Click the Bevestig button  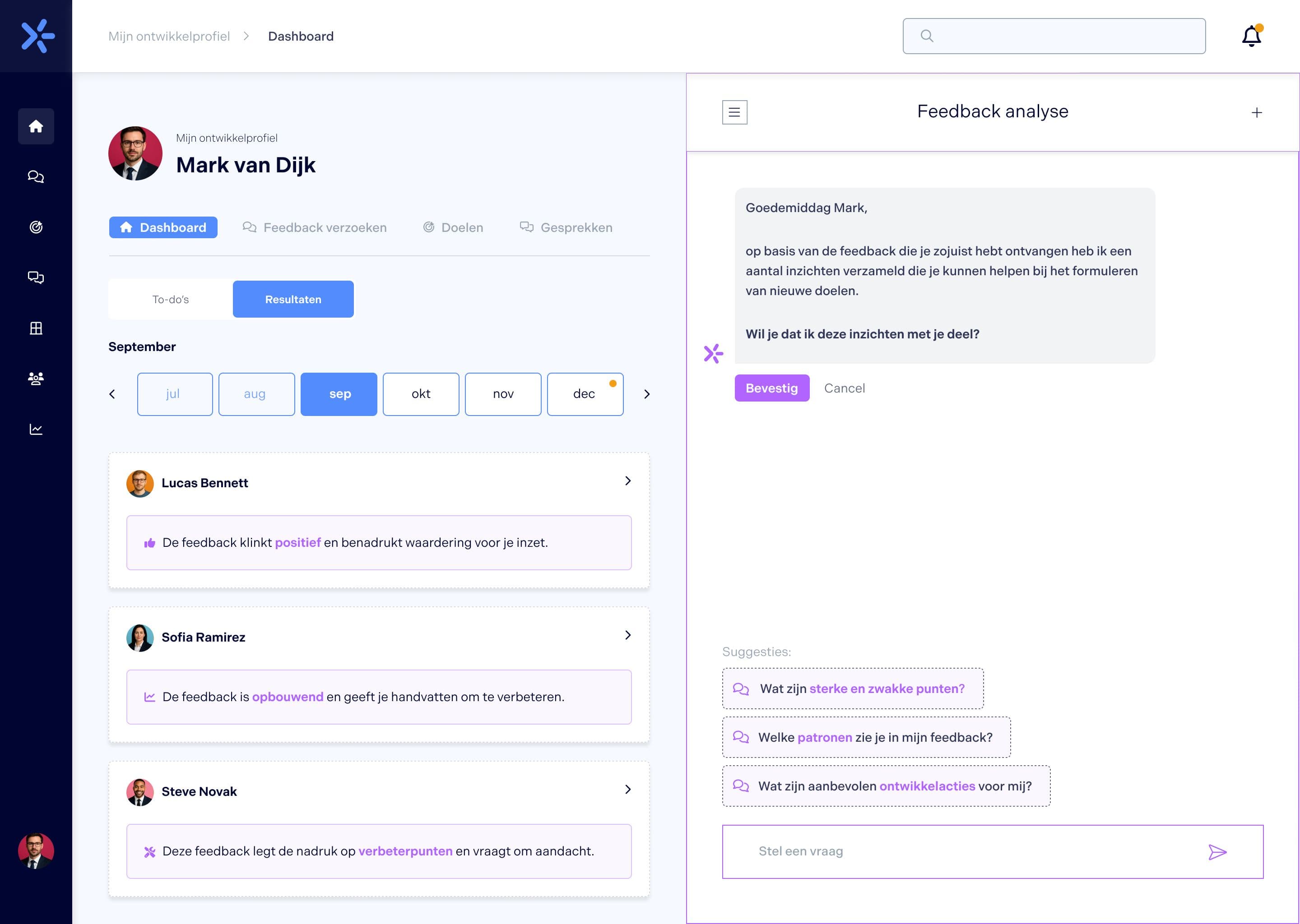pyautogui.click(x=772, y=388)
